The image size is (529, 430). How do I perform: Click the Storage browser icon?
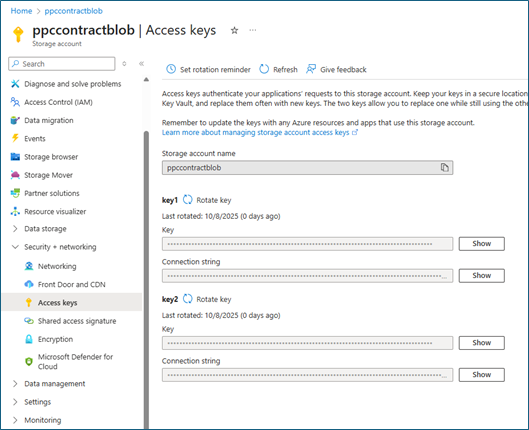tap(15, 156)
